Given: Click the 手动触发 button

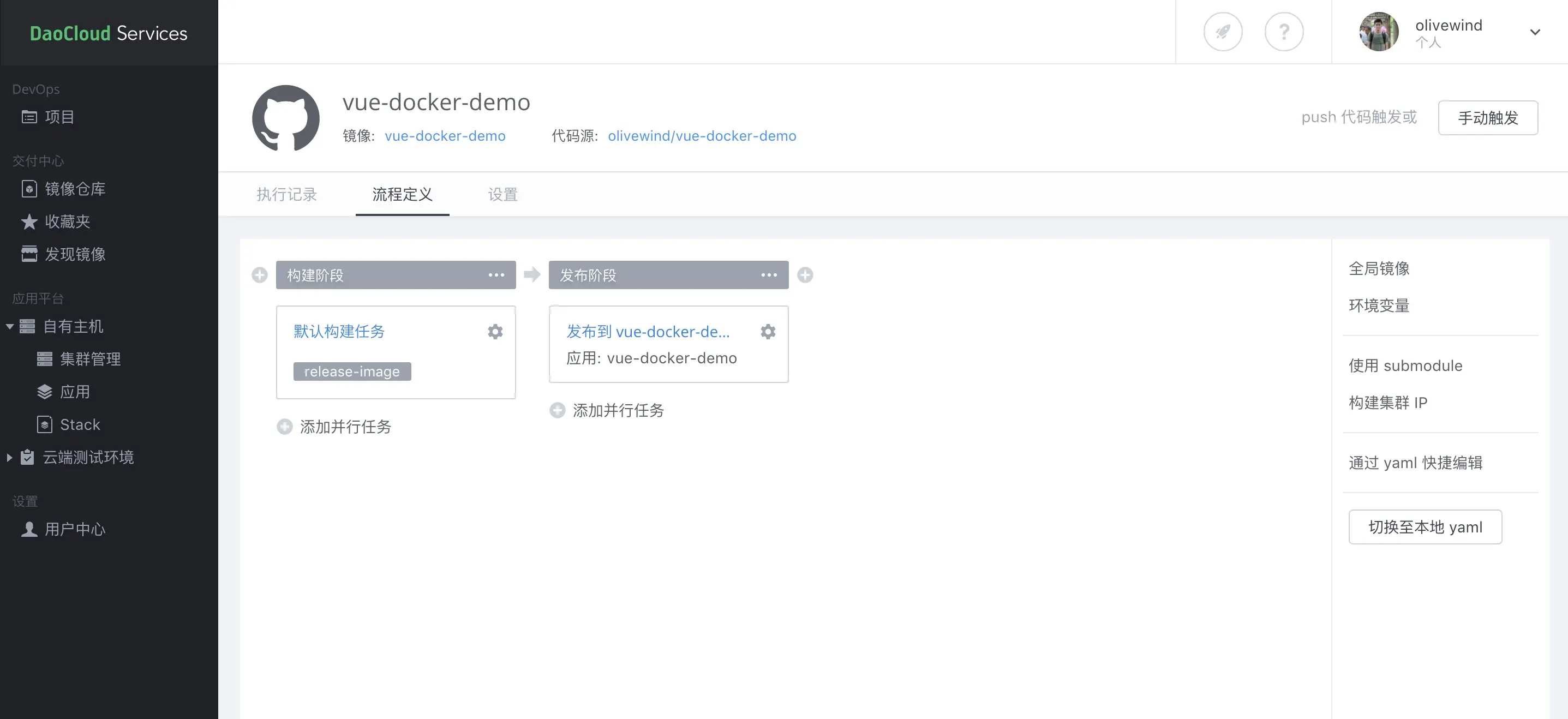Looking at the screenshot, I should 1488,117.
